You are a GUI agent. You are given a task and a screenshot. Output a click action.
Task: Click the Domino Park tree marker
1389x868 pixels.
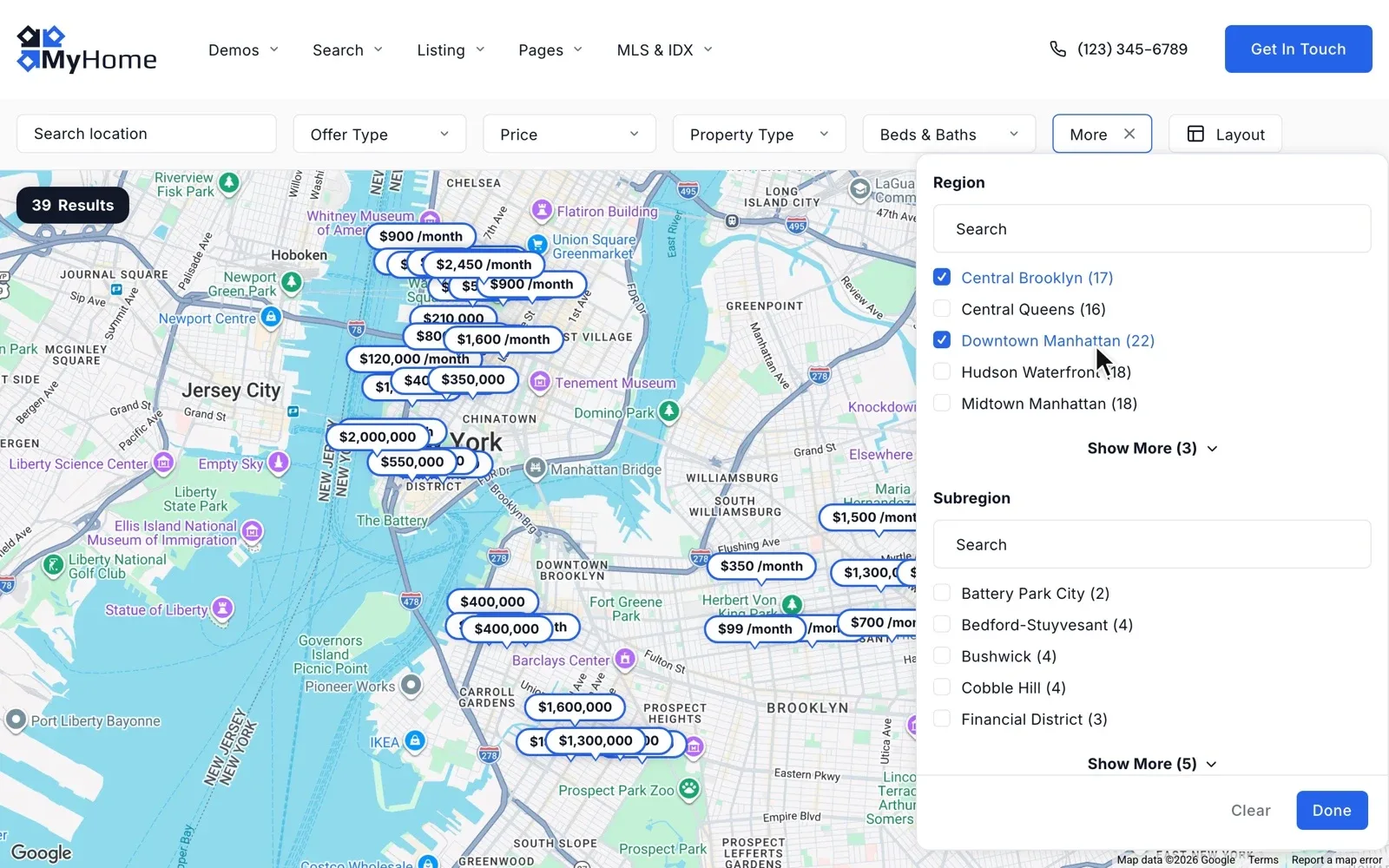pyautogui.click(x=668, y=411)
